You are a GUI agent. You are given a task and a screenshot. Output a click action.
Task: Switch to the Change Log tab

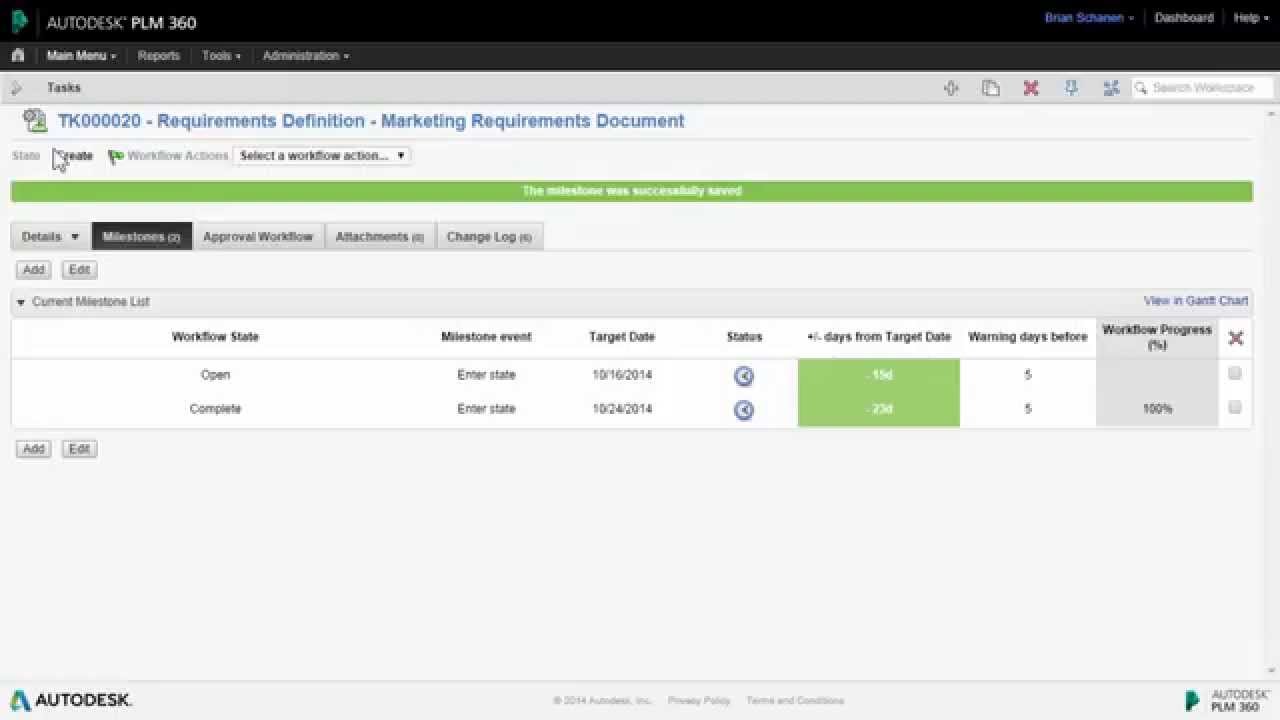tap(489, 237)
